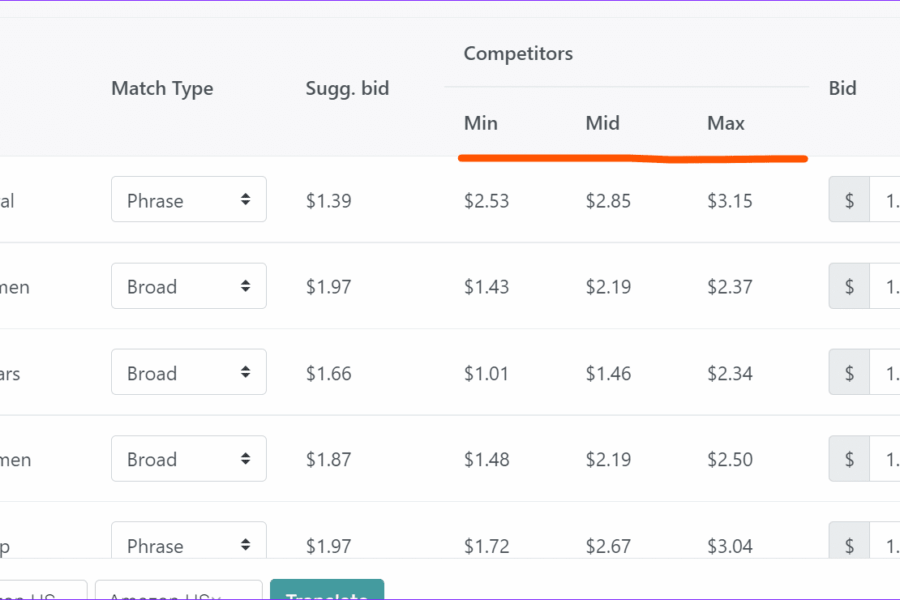Viewport: 900px width, 600px height.
Task: Click the bid input field in the $1.66 row
Action: (x=885, y=372)
